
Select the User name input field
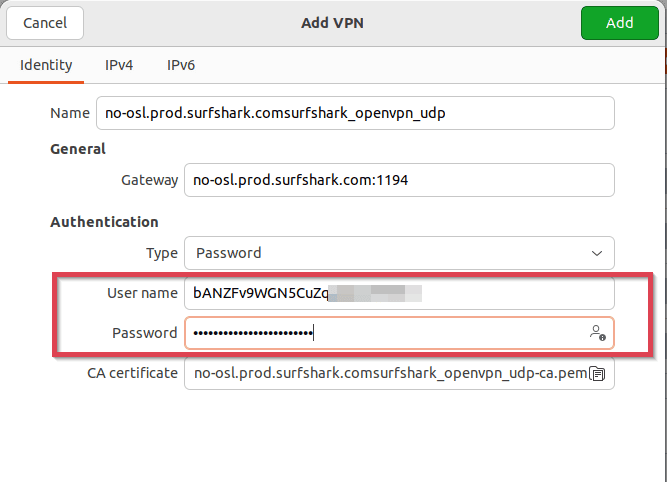tap(398, 293)
